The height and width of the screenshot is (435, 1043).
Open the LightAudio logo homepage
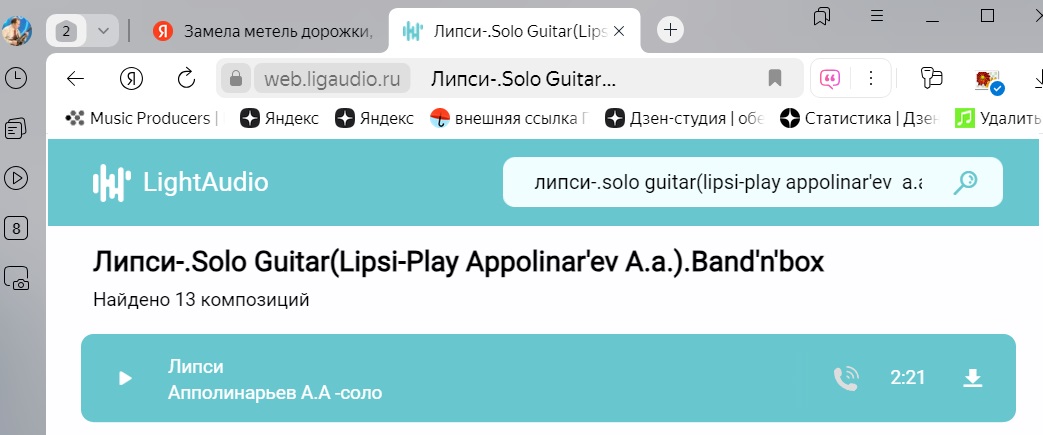(180, 182)
